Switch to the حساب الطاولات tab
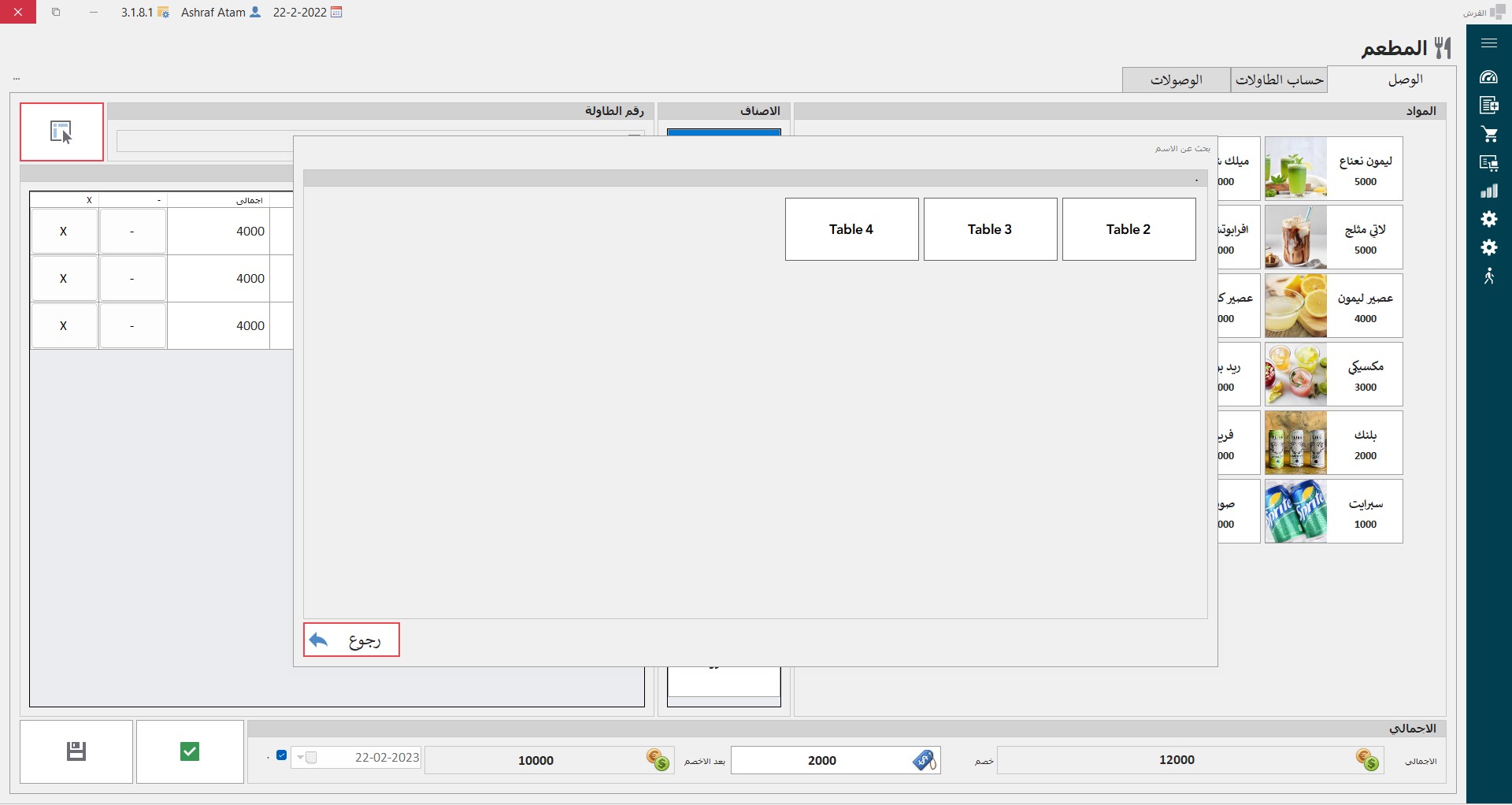 [x=1279, y=80]
